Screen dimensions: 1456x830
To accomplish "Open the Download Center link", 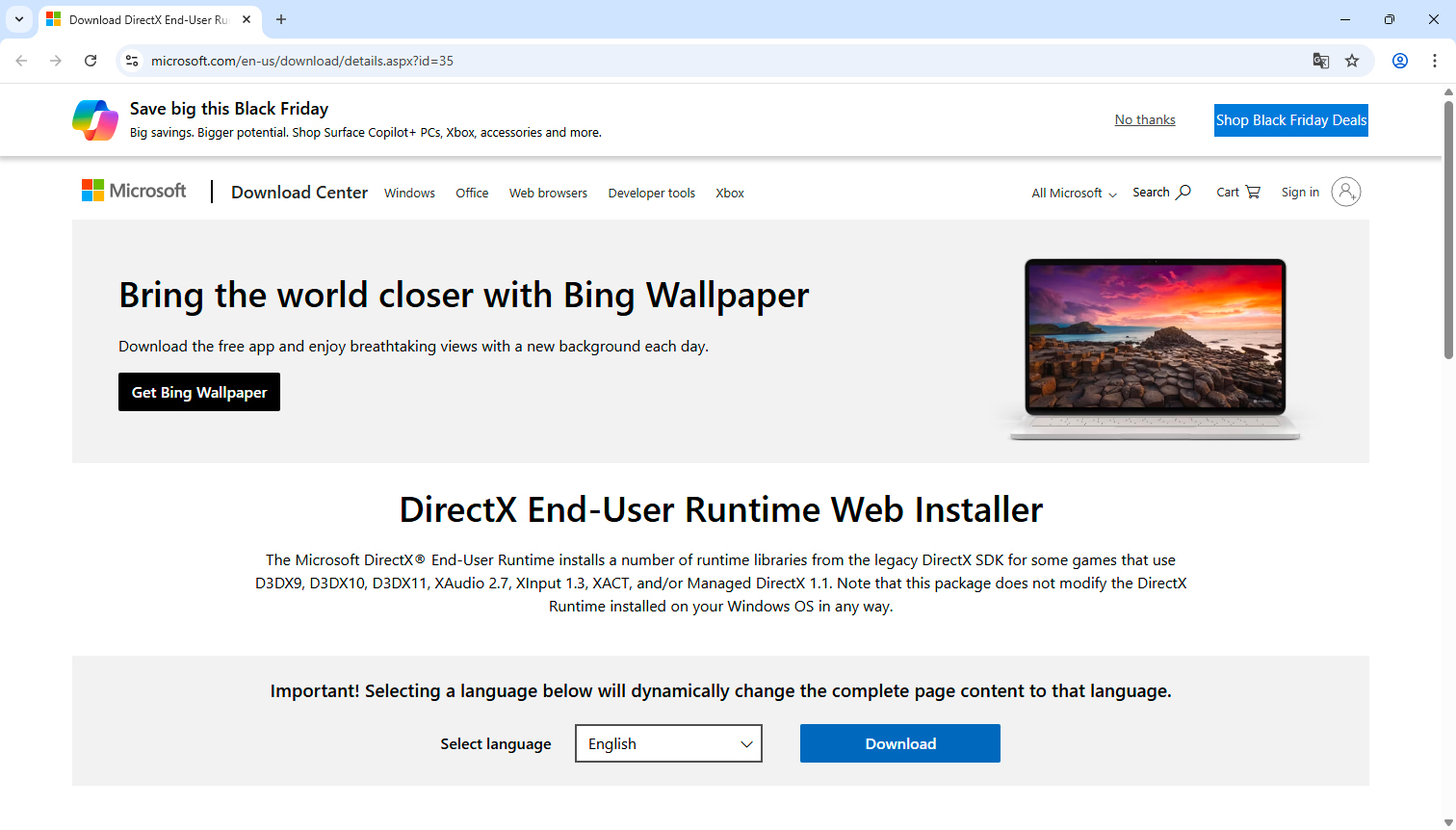I will click(299, 193).
